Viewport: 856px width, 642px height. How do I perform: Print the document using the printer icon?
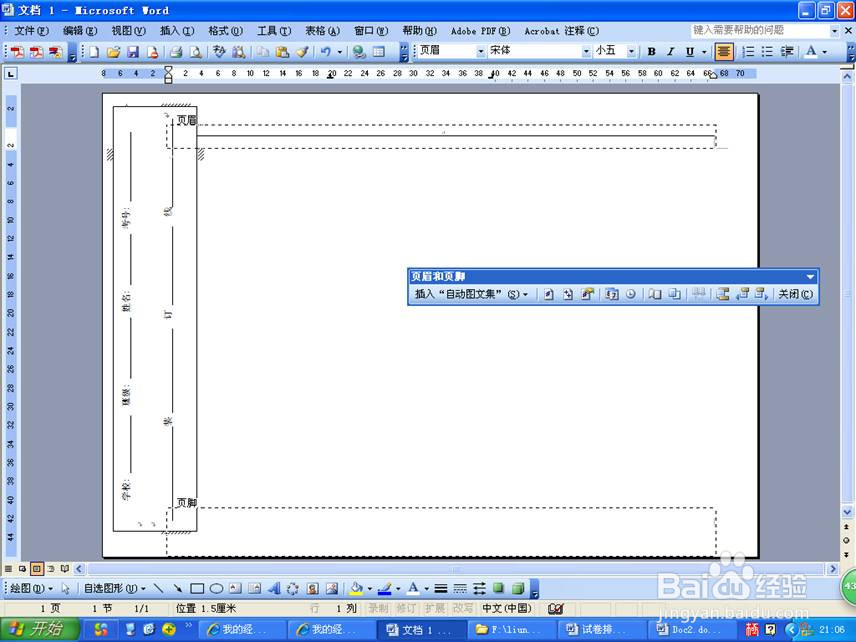176,52
